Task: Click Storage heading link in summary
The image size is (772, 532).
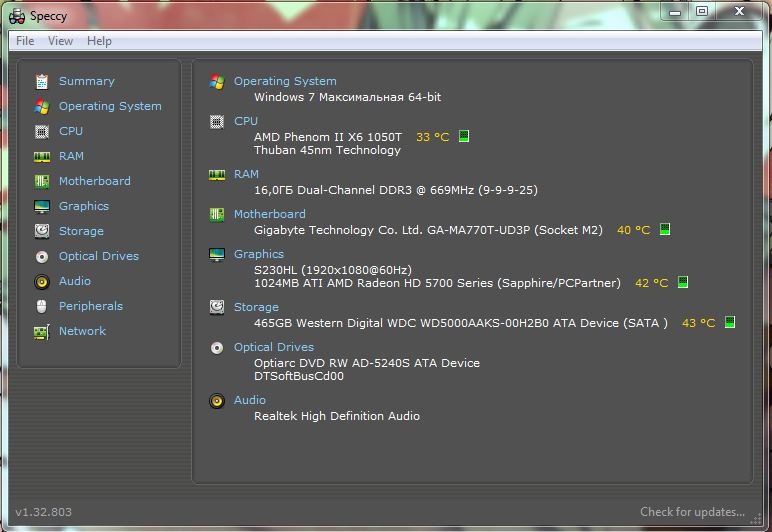Action: [x=256, y=307]
